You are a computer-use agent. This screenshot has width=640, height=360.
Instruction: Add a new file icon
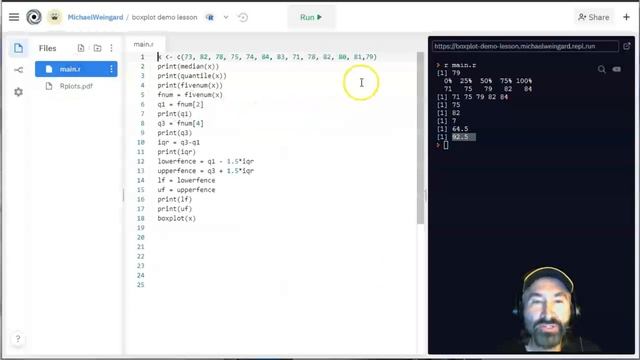click(x=81, y=48)
